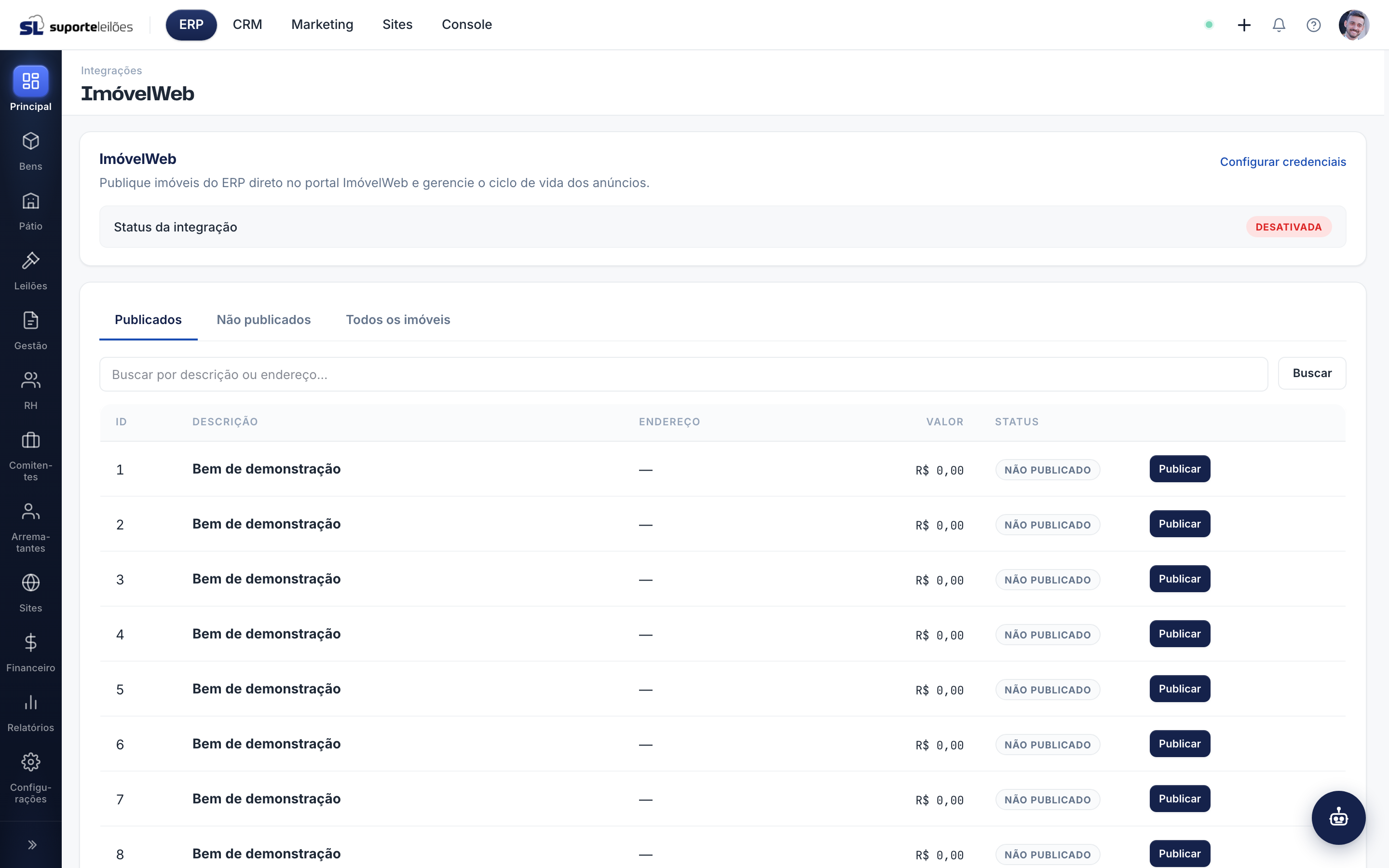
Task: Click the ID column header
Action: [121, 422]
